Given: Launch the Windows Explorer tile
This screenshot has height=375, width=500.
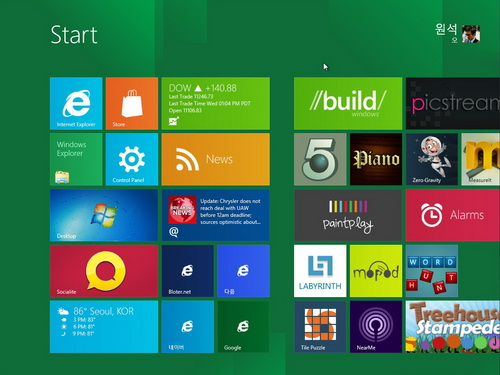Looking at the screenshot, I should pos(76,159).
